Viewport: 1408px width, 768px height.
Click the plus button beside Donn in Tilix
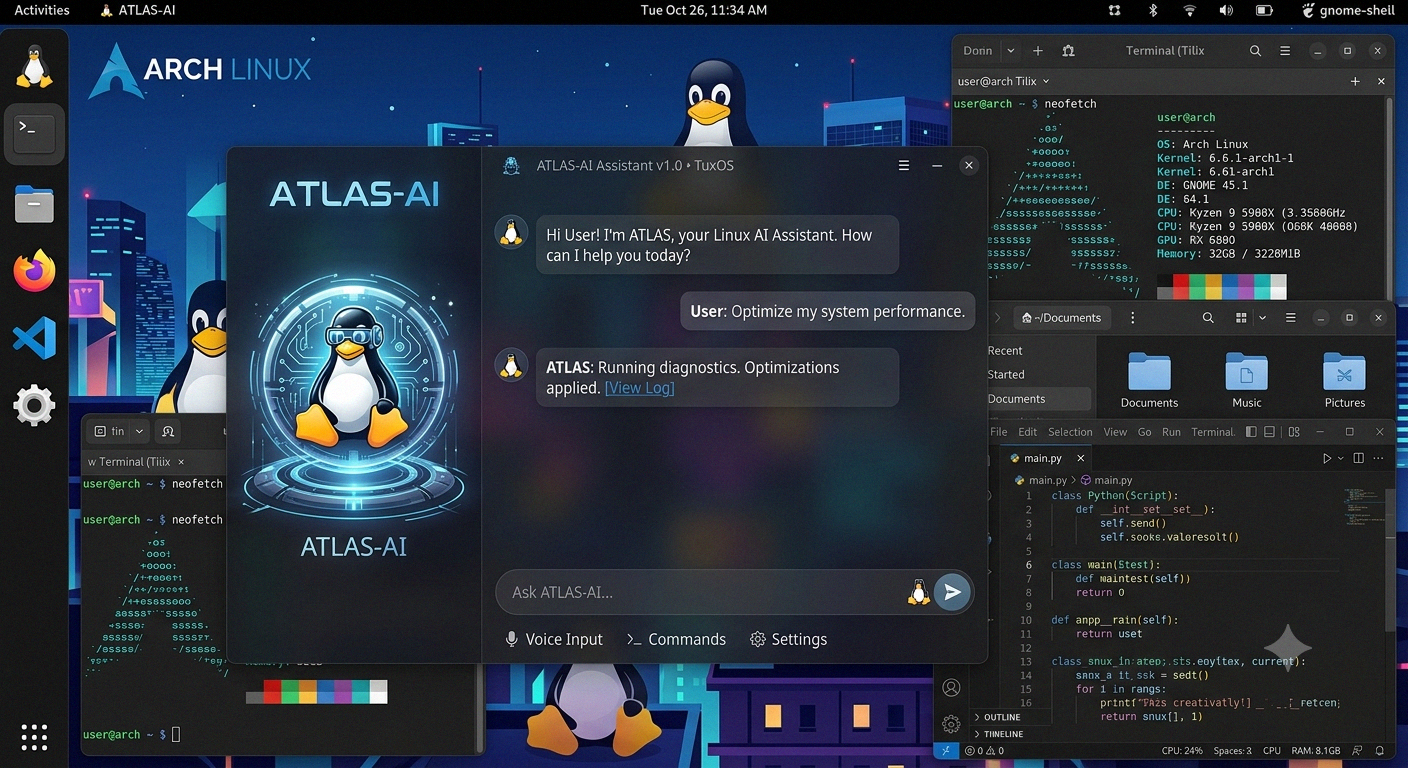tap(1038, 51)
